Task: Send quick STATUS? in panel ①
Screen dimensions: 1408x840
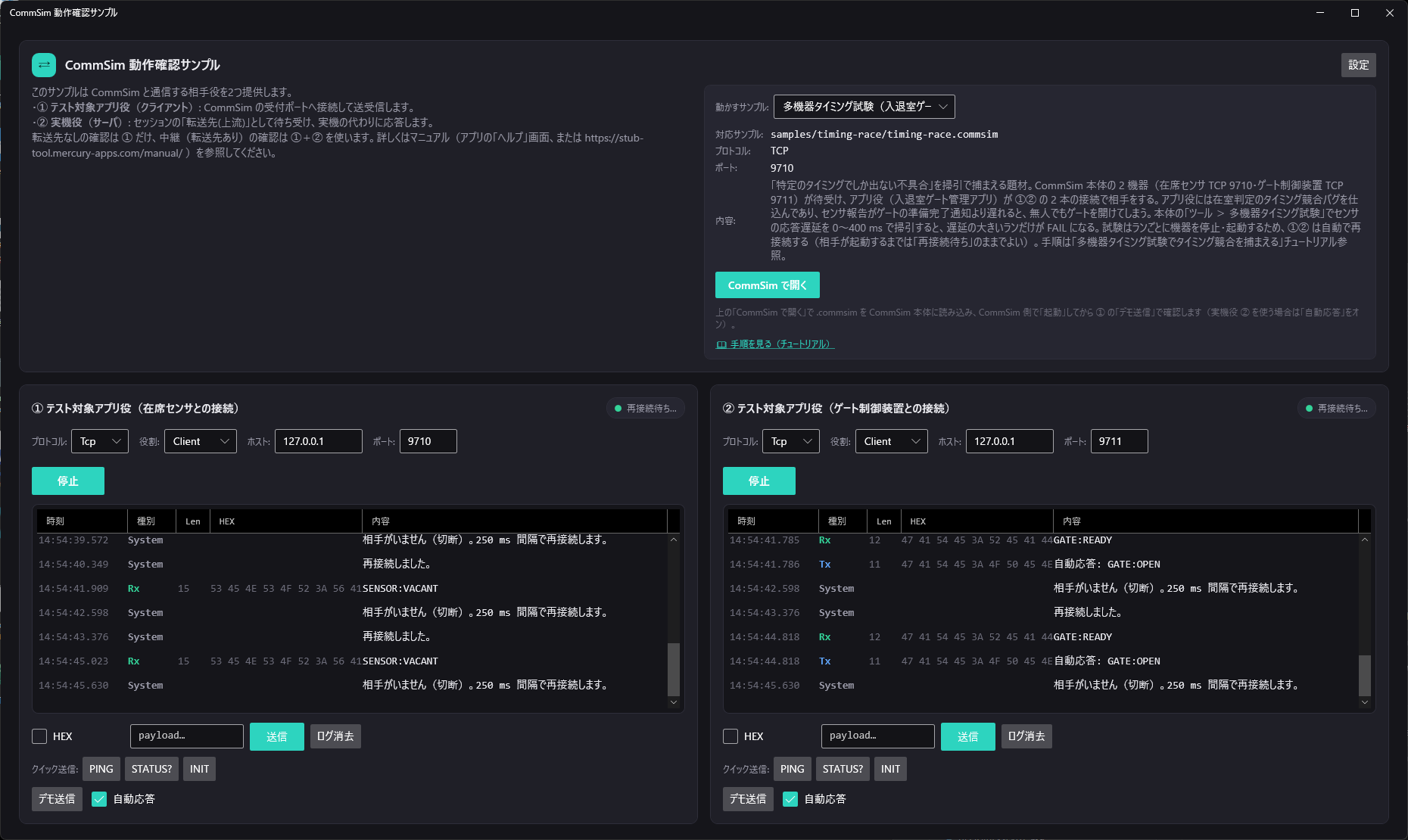Action: pos(151,769)
